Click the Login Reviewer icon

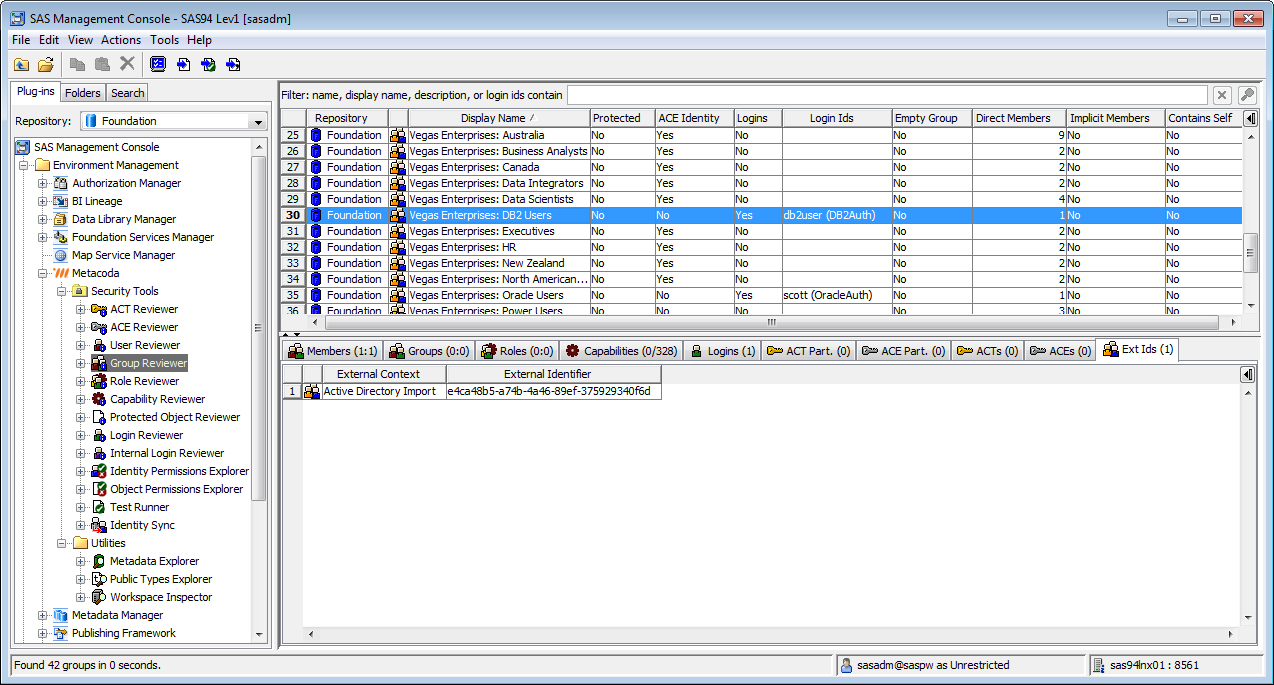[99, 435]
